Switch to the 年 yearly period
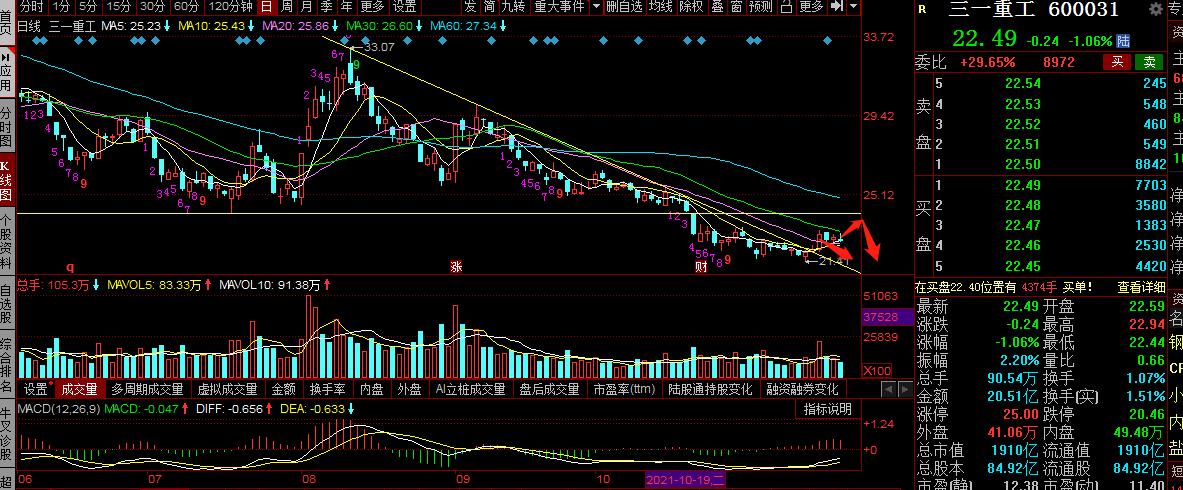The height and width of the screenshot is (490, 1183). pos(346,7)
